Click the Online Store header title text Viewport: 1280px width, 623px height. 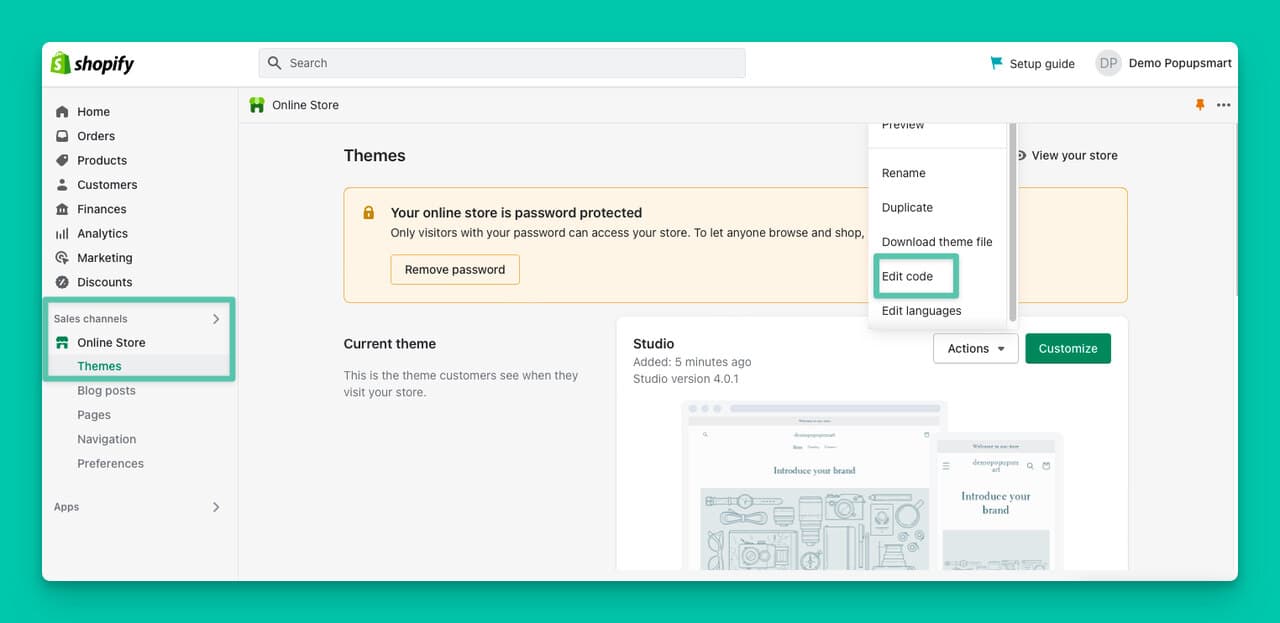305,105
